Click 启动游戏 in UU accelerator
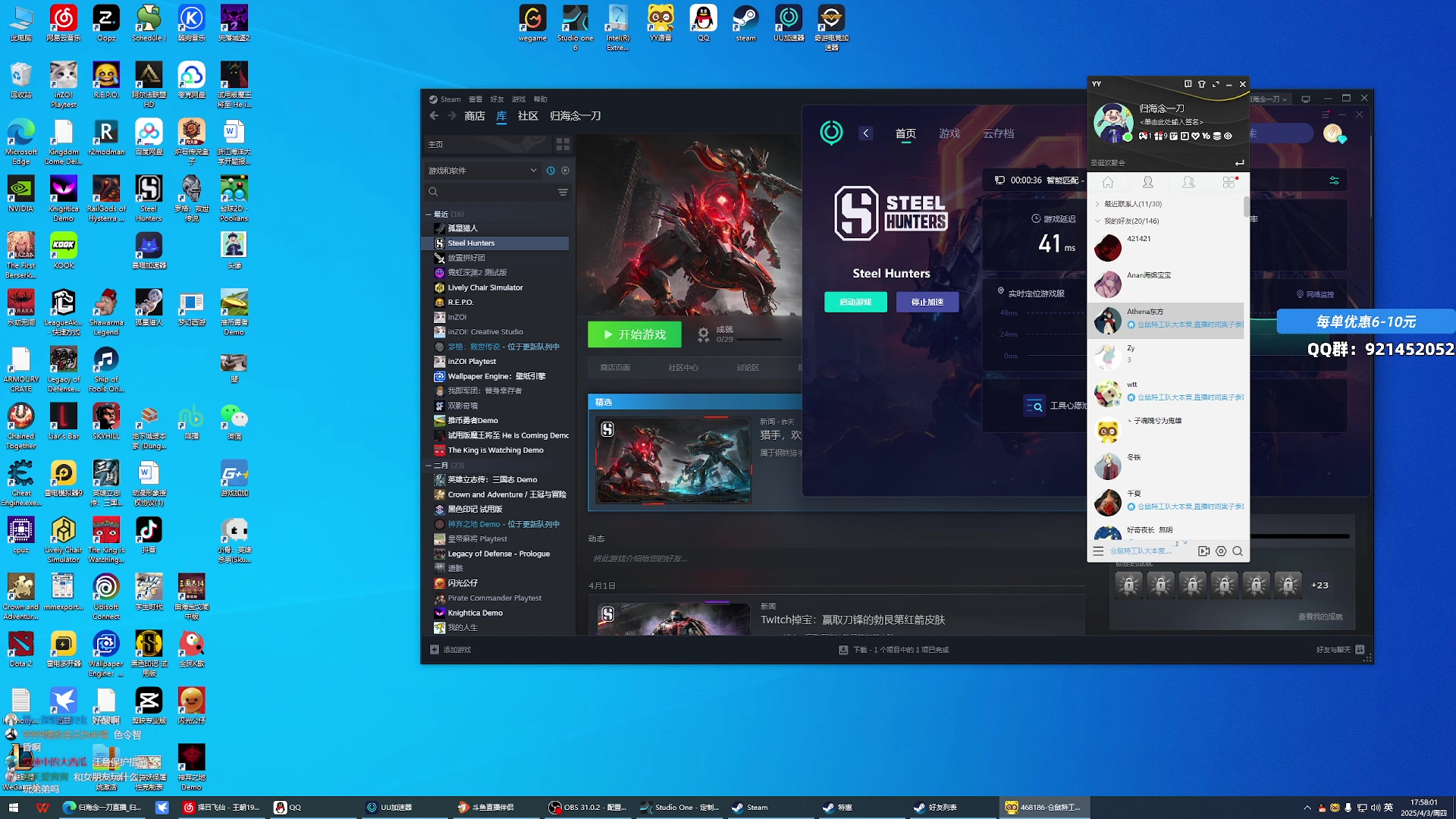Viewport: 1456px width, 819px height. pos(855,302)
